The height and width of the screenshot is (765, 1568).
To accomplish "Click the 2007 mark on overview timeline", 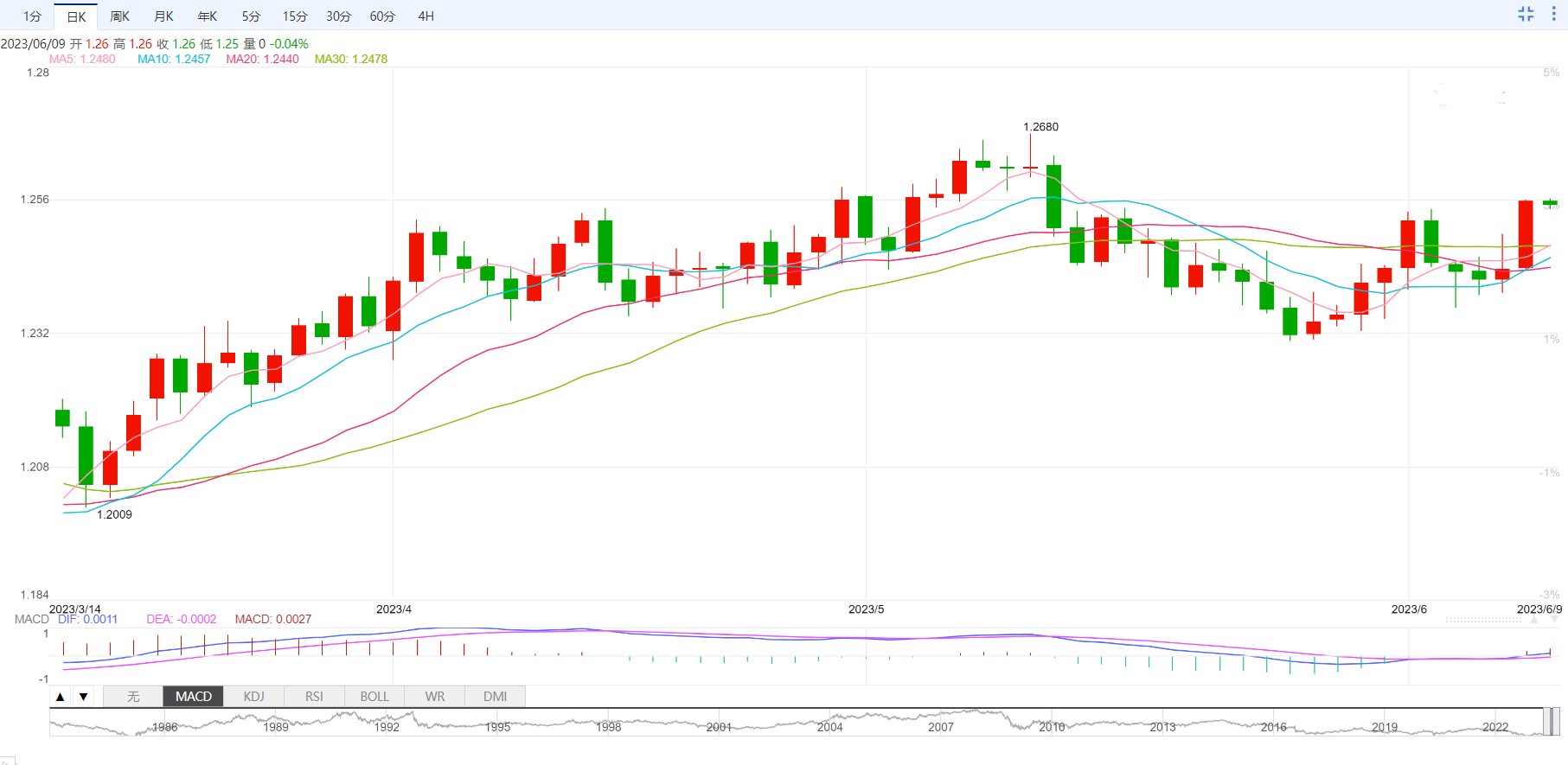I will [x=941, y=727].
